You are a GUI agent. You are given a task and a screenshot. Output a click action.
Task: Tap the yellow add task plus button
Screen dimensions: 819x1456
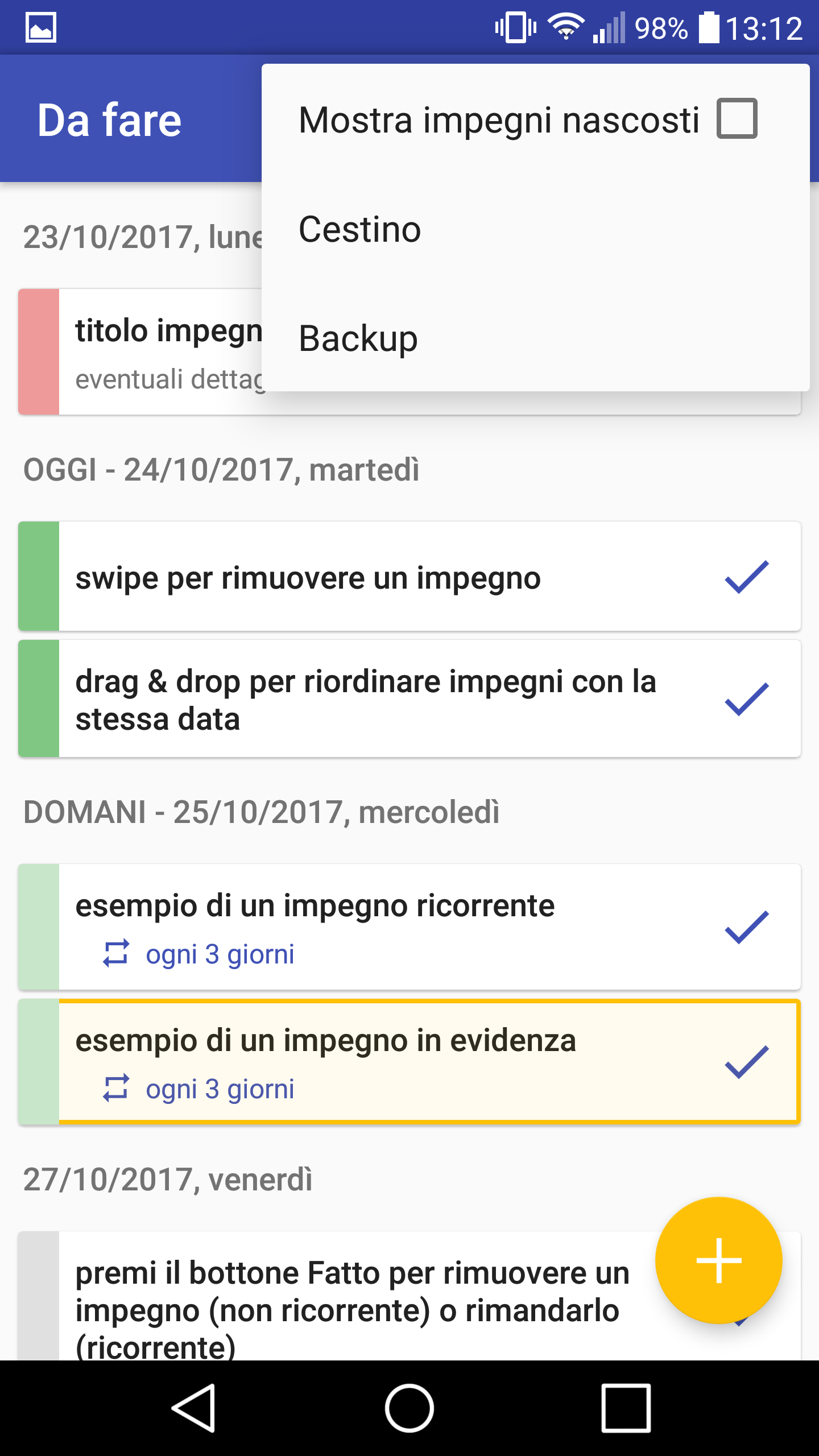[x=718, y=1260]
